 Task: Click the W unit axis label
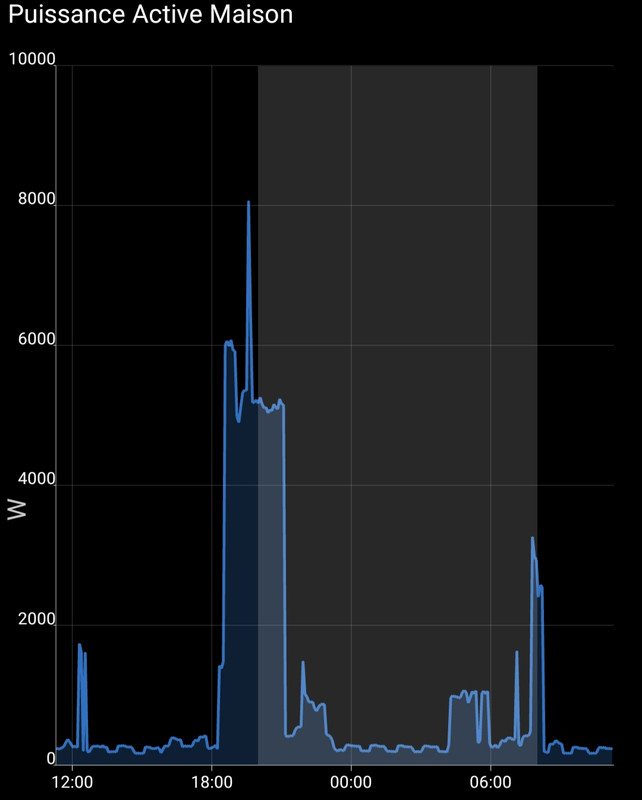click(x=17, y=509)
